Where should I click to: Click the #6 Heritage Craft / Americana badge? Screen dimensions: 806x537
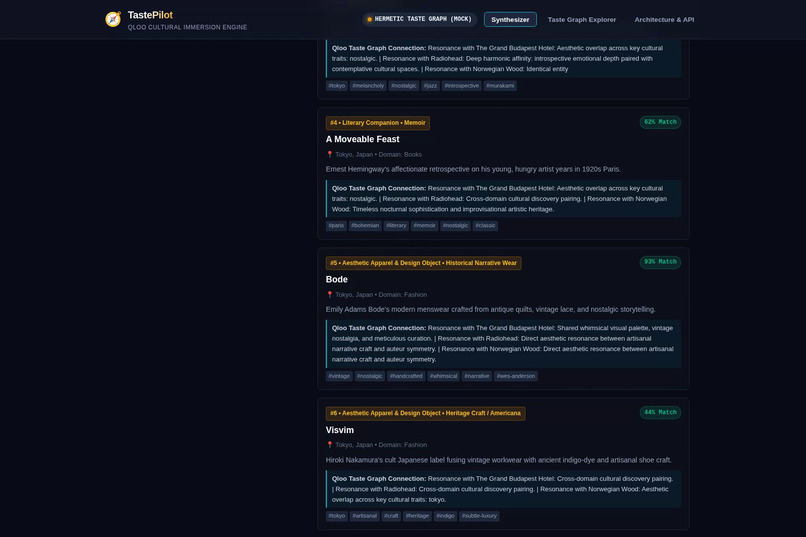coord(426,413)
